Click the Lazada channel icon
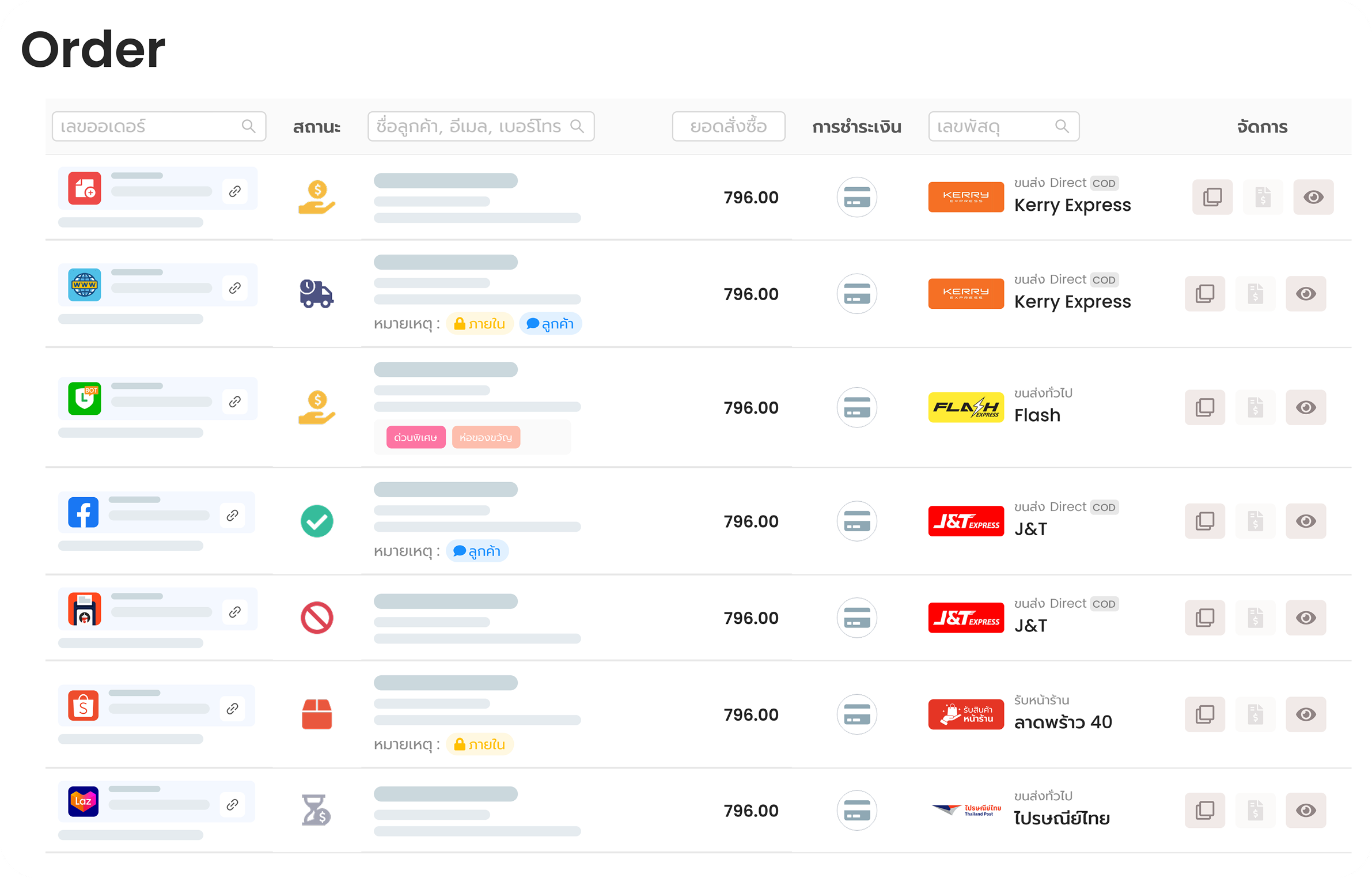The width and height of the screenshot is (1372, 878). (x=84, y=801)
